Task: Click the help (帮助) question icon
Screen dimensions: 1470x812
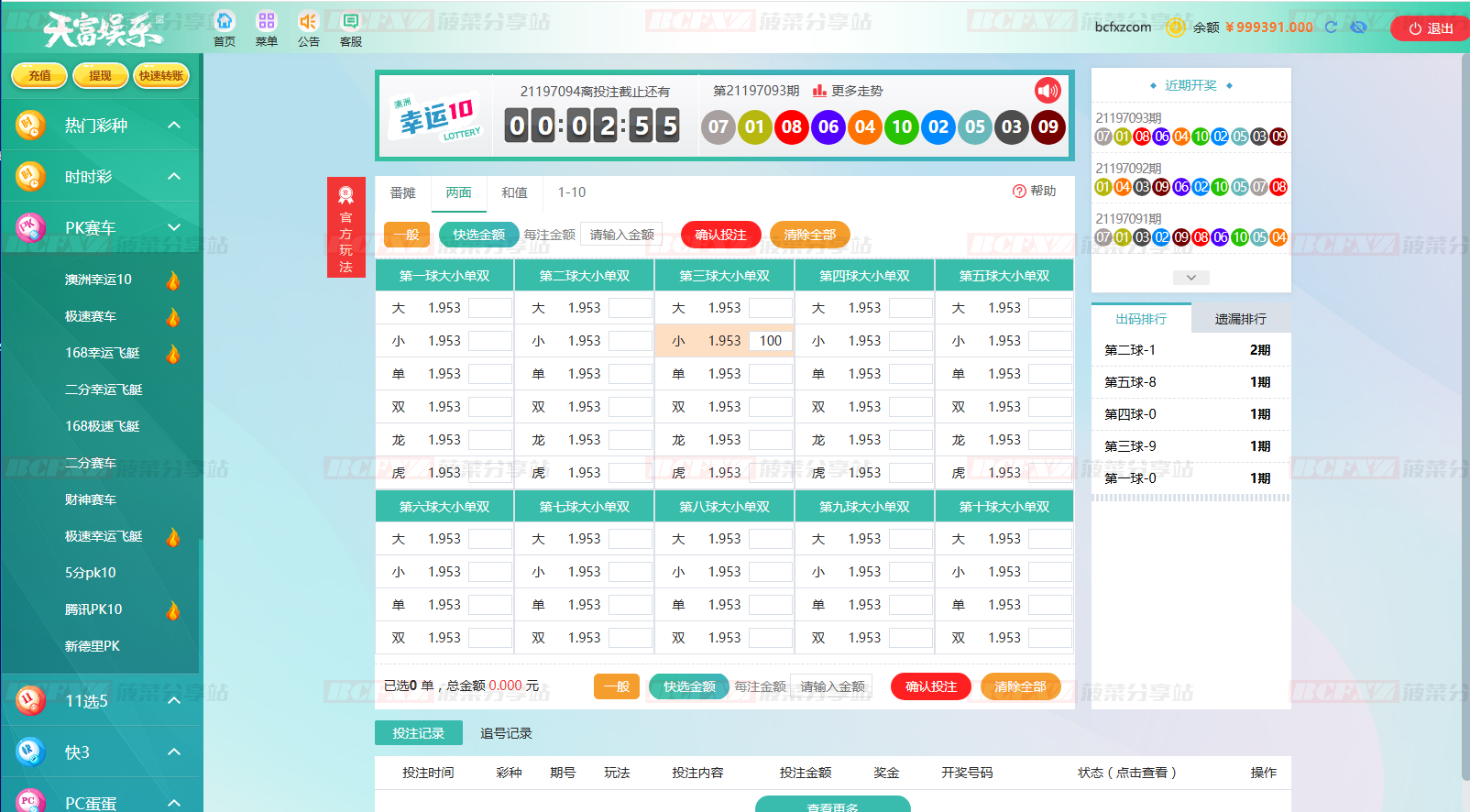Action: point(1019,192)
